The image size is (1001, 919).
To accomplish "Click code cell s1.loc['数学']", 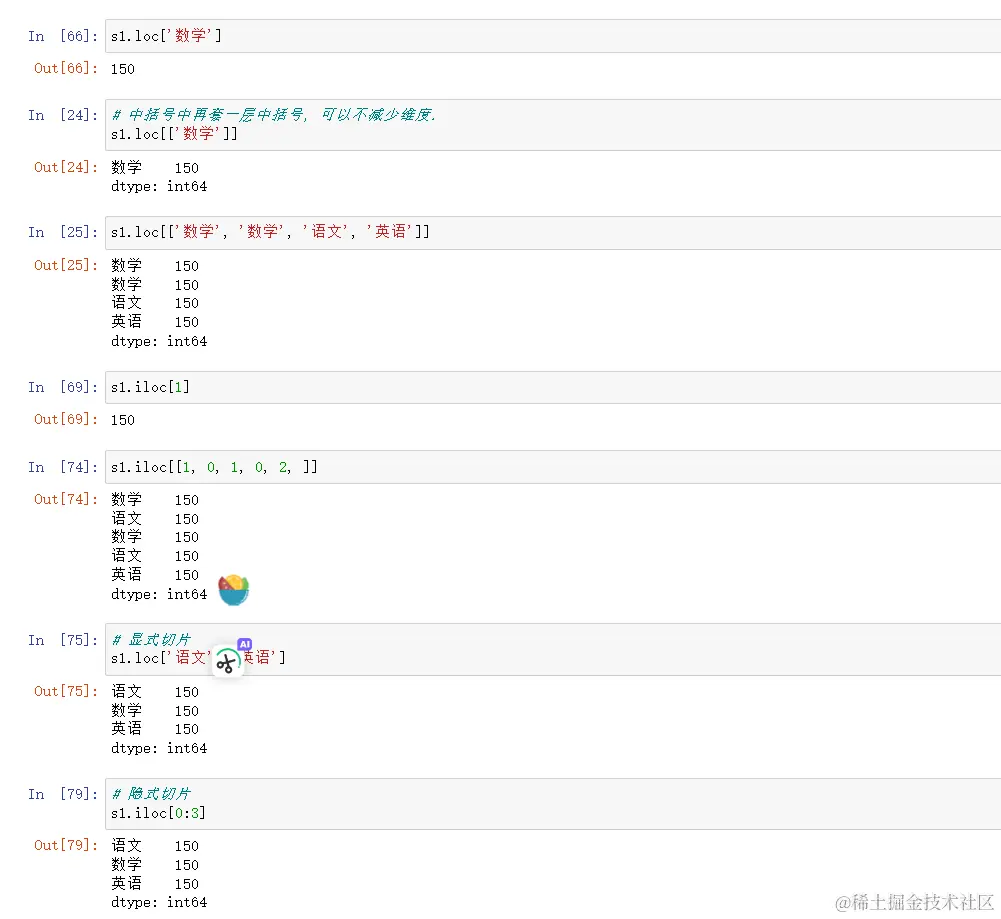I will click(553, 36).
